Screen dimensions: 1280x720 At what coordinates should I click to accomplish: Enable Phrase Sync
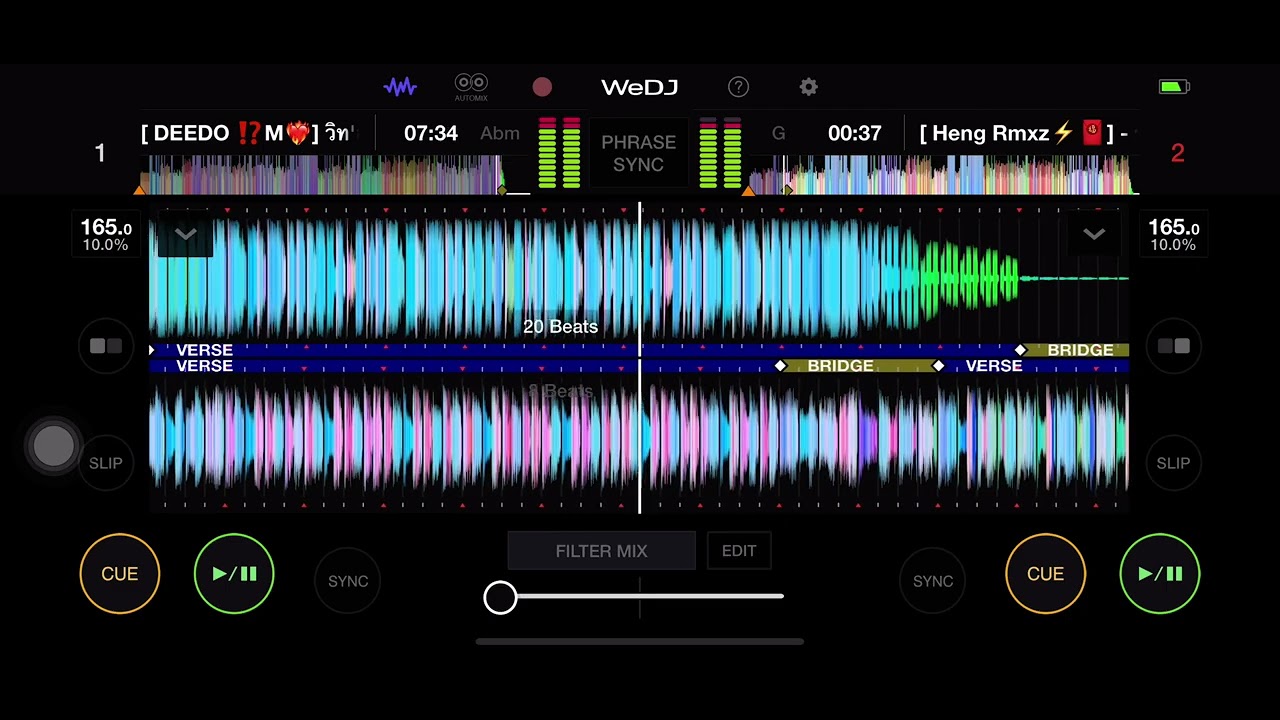click(638, 153)
